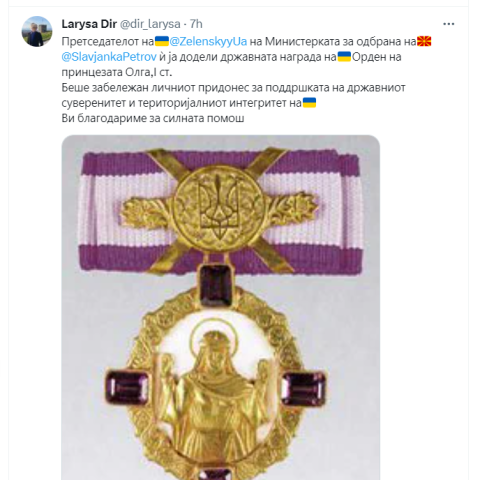Click the top purple gemstone under the ribbon
Screen dimensions: 480x480
216,286
